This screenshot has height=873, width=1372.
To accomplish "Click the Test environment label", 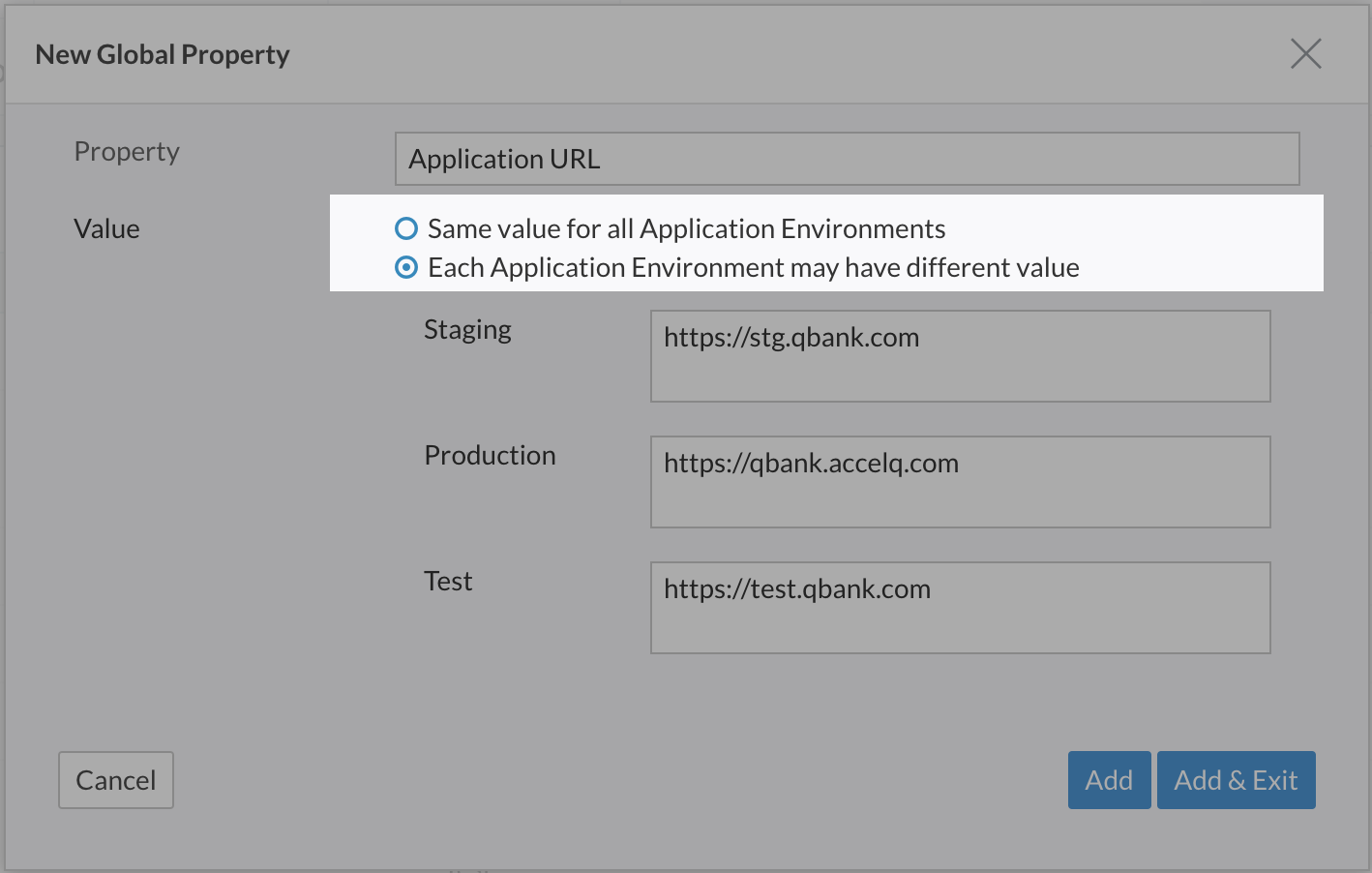I will pos(448,581).
